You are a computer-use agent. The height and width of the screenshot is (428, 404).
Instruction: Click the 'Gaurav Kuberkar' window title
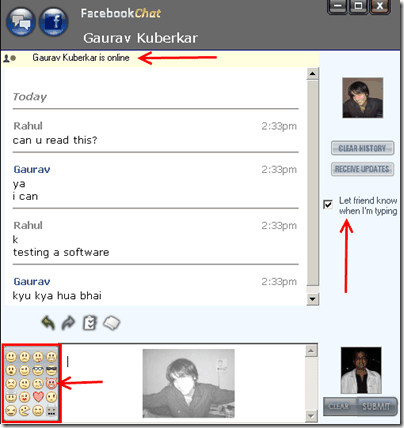[140, 38]
